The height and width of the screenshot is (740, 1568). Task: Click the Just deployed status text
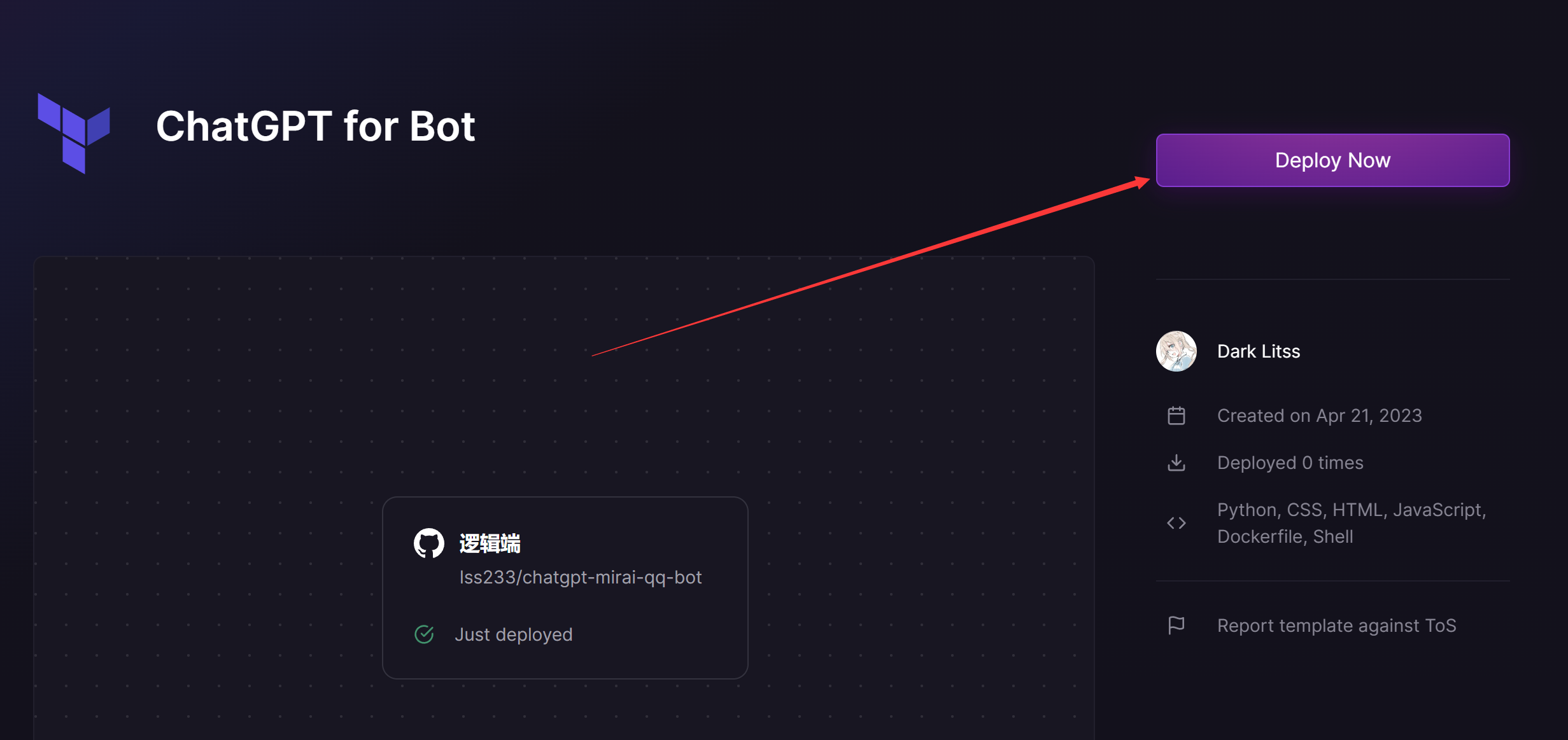(513, 634)
